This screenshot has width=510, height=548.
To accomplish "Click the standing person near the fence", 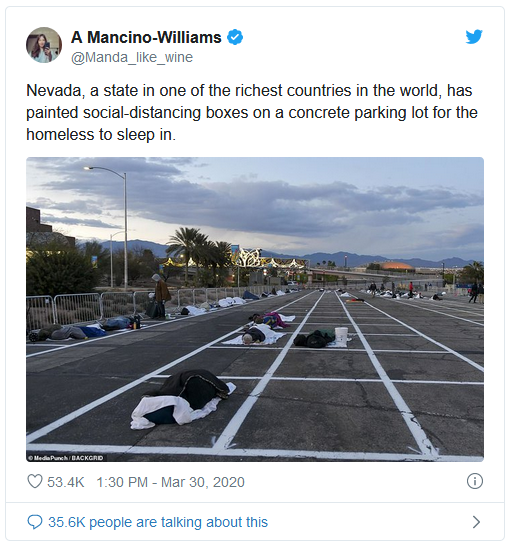I will (x=160, y=296).
